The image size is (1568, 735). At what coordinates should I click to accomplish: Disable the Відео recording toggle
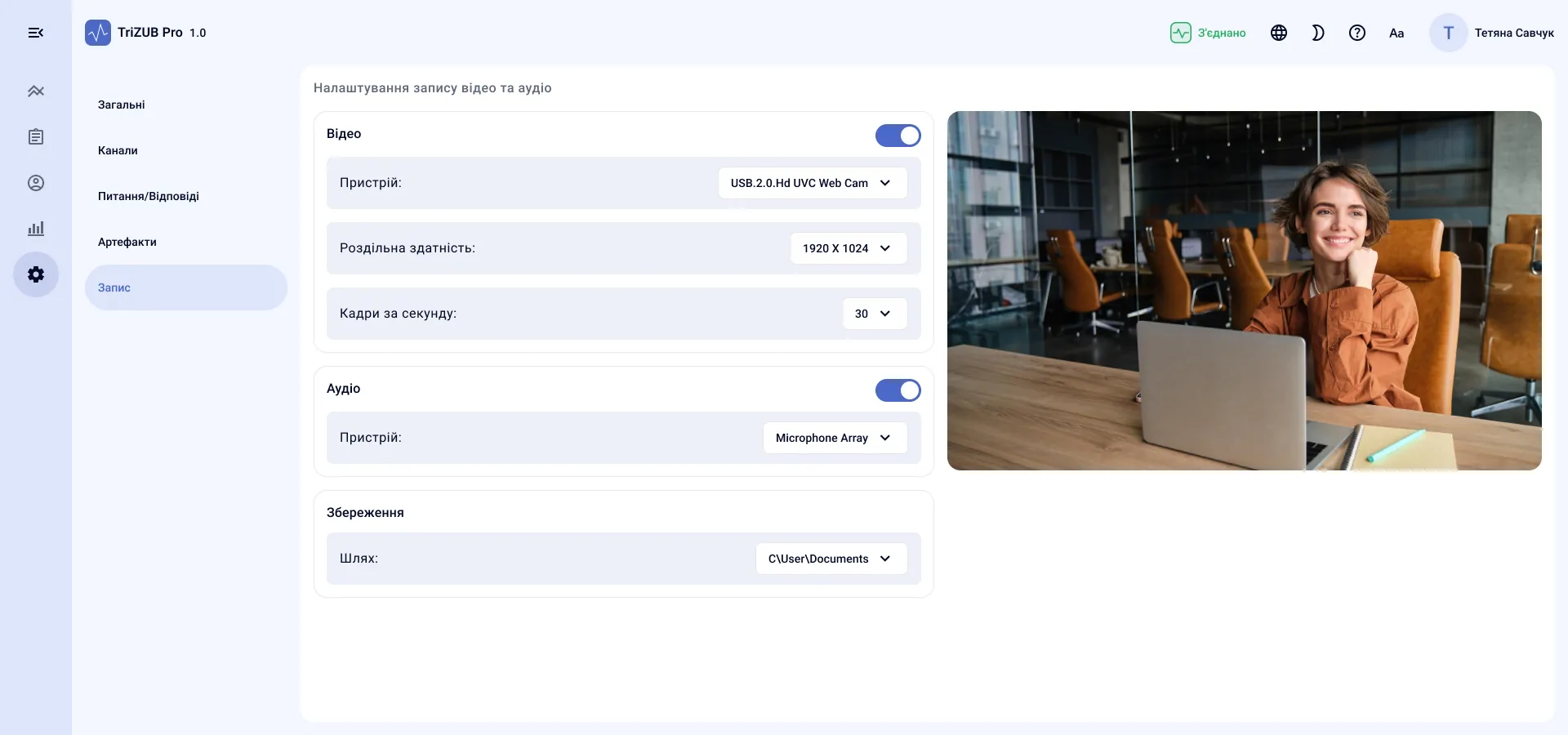(x=898, y=136)
